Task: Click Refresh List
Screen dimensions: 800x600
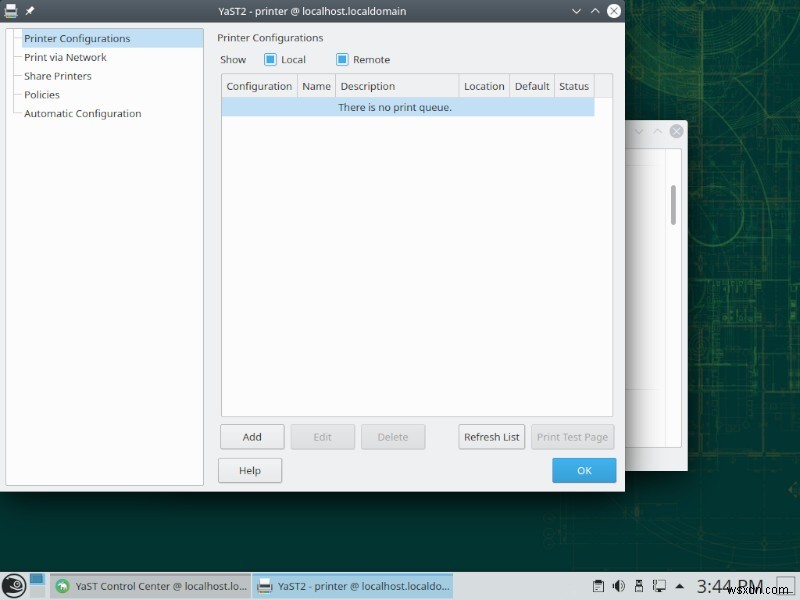Action: click(491, 437)
